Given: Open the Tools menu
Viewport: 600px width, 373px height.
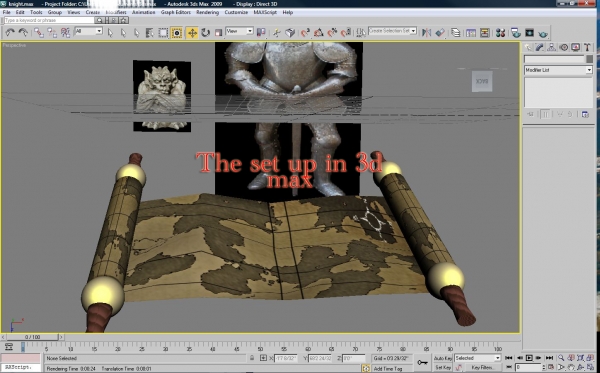Looking at the screenshot, I should 36,12.
